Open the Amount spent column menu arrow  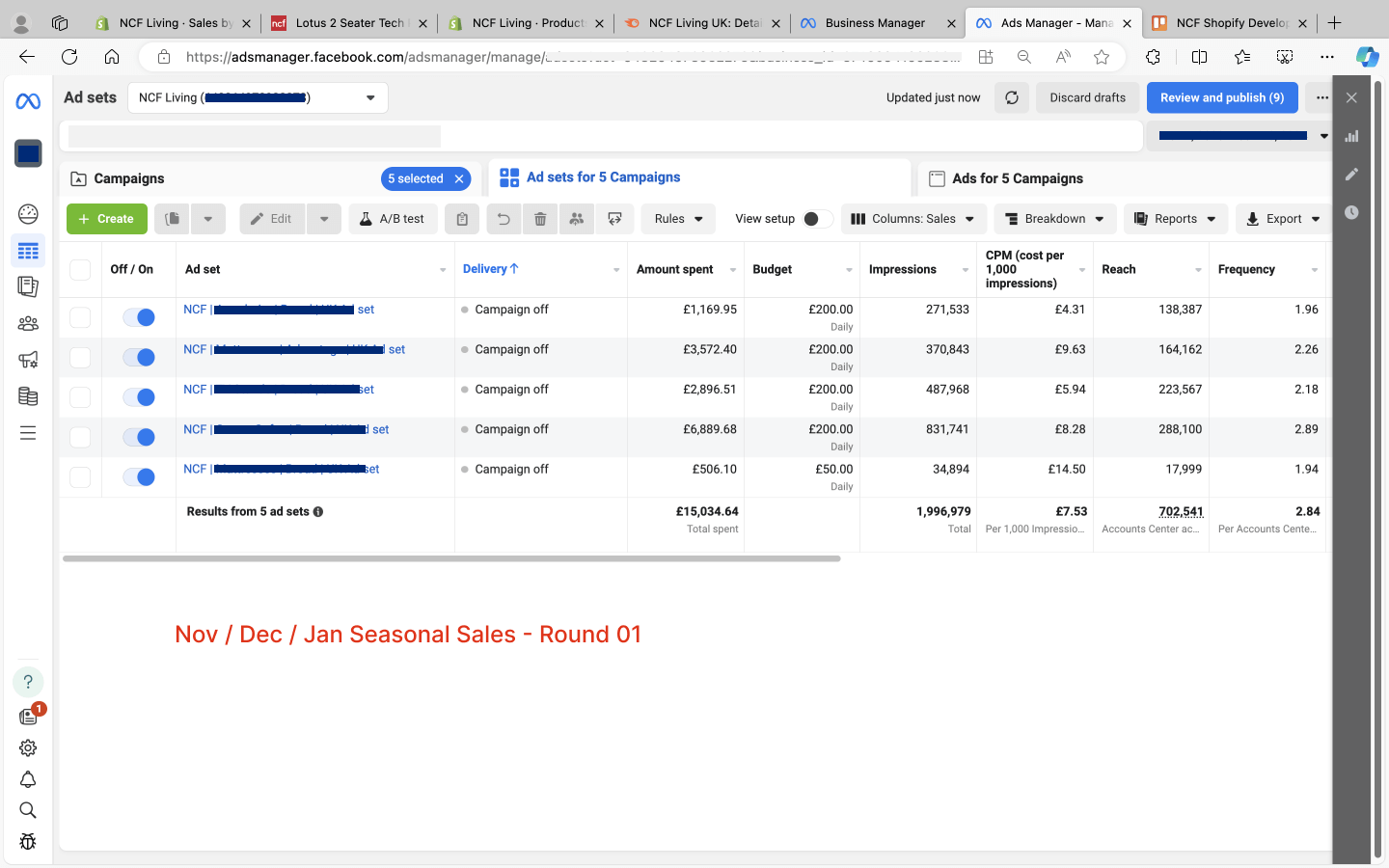pos(733,270)
